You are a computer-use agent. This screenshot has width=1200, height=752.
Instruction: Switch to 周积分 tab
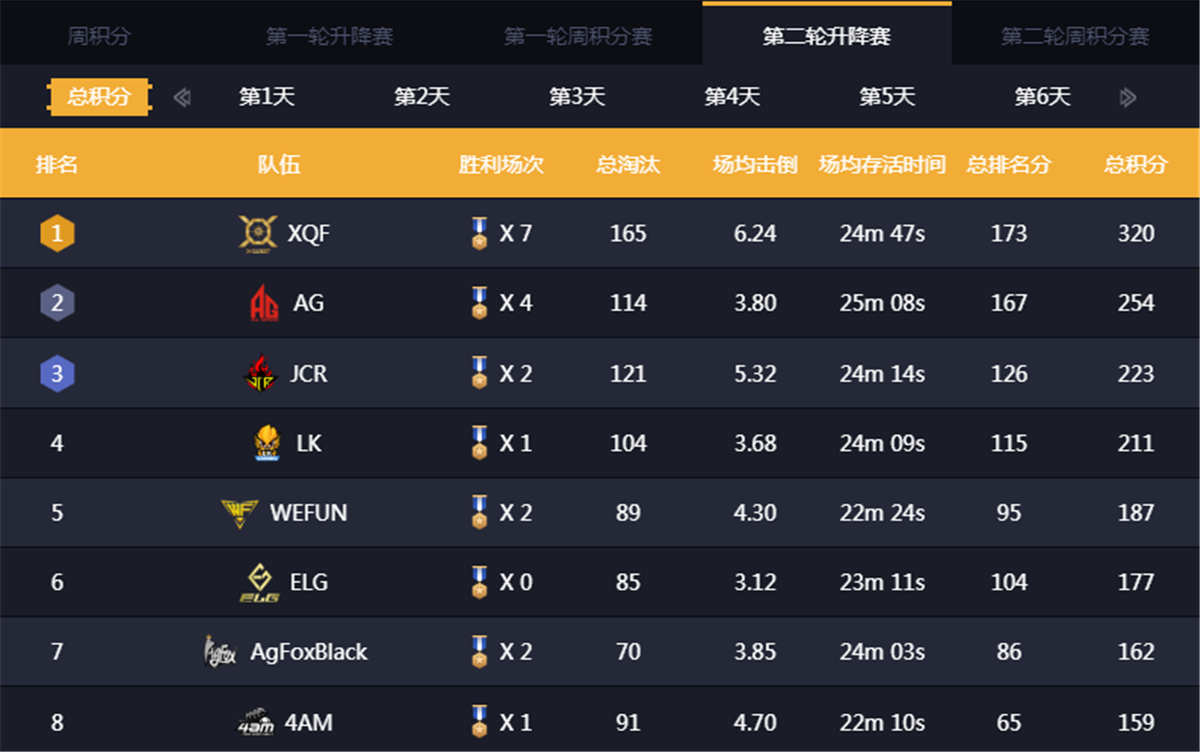tap(99, 37)
